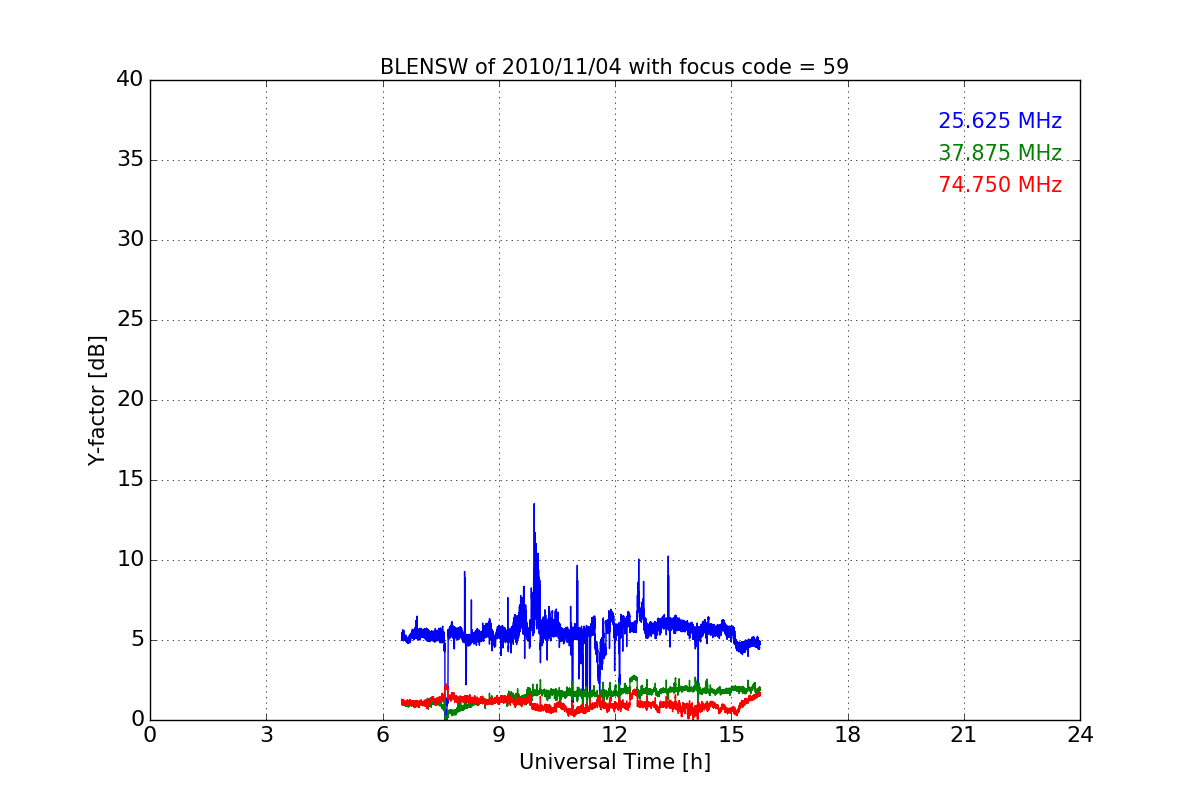The height and width of the screenshot is (800, 1200).
Task: Select the blue 25.625 MHz legend label
Action: (x=1000, y=121)
